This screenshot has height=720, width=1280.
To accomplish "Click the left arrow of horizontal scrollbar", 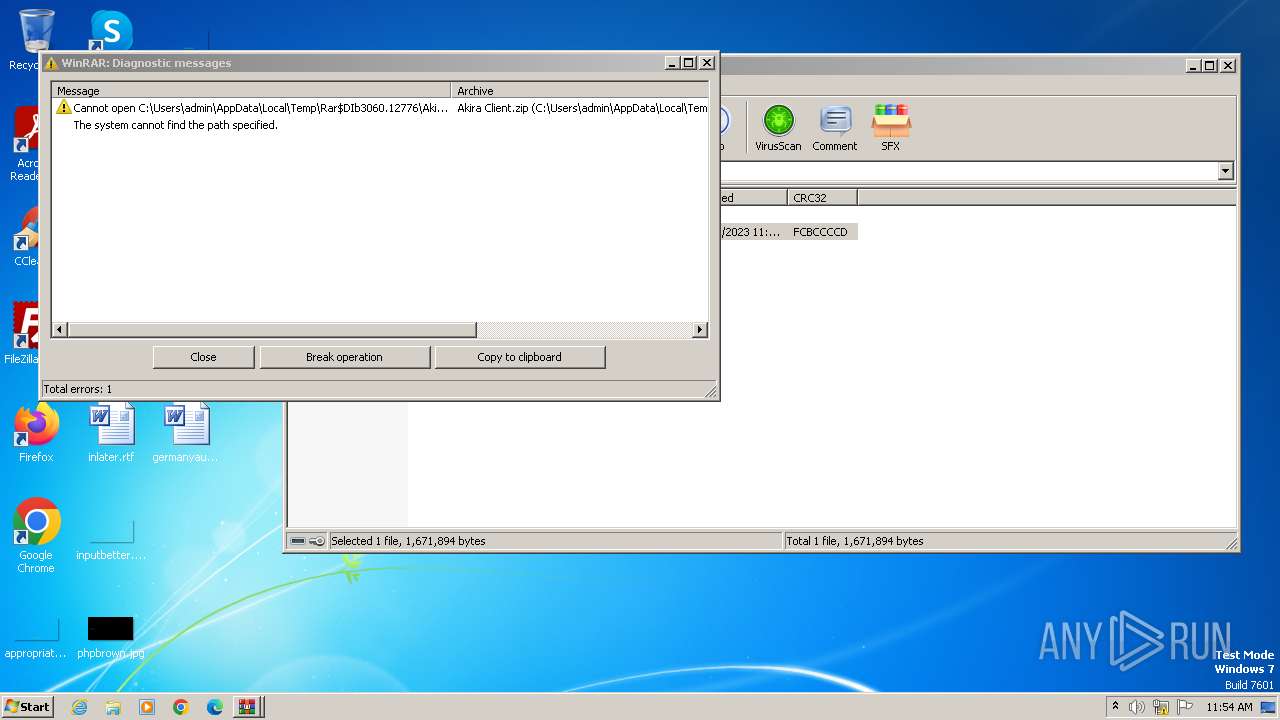I will [60, 330].
